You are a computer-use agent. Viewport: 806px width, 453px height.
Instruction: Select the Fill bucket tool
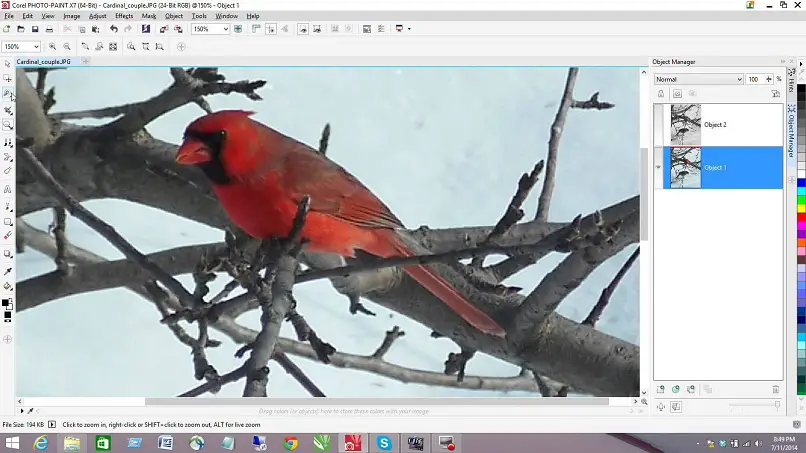(8, 286)
